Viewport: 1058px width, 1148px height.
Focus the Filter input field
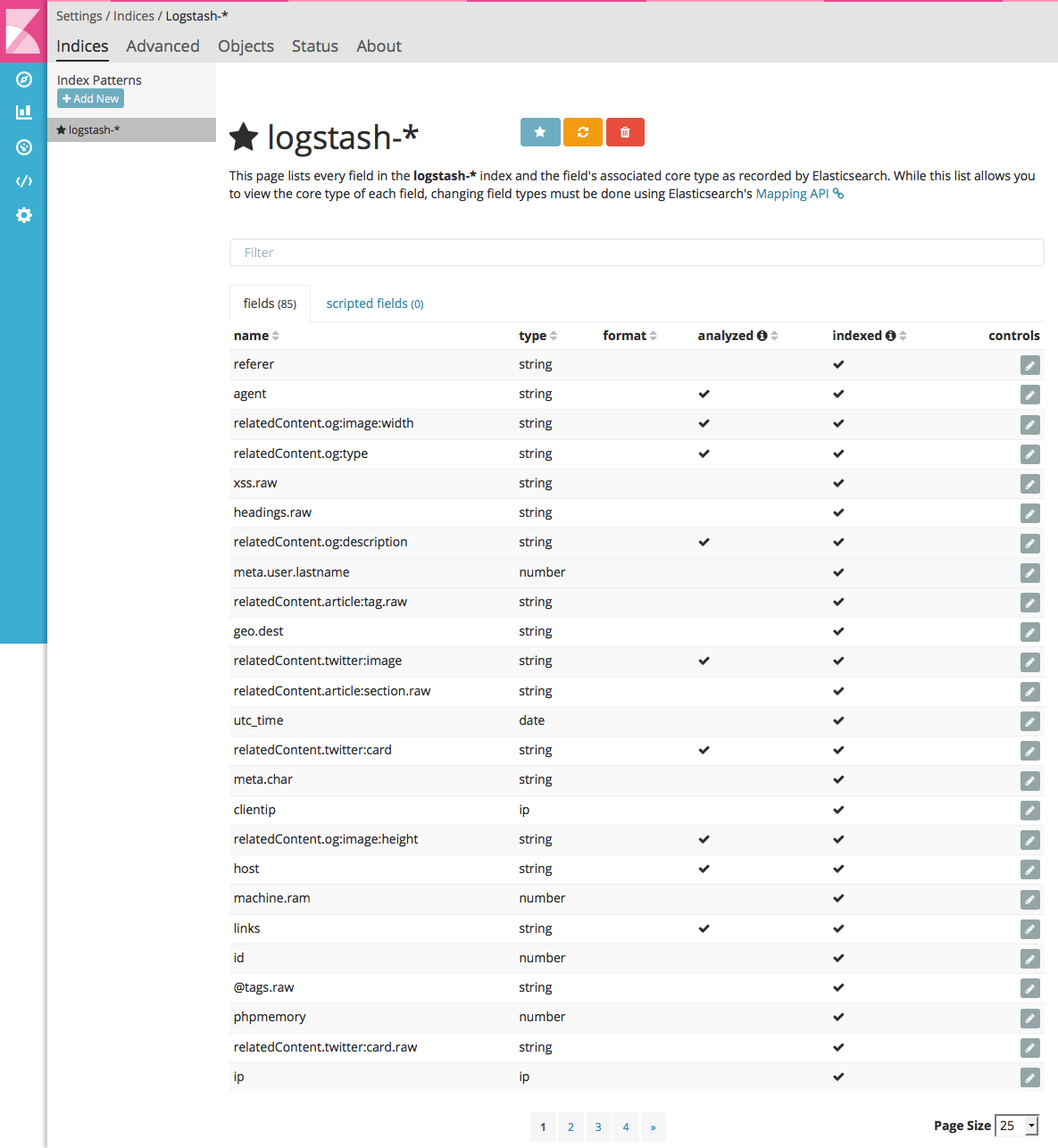(x=637, y=253)
